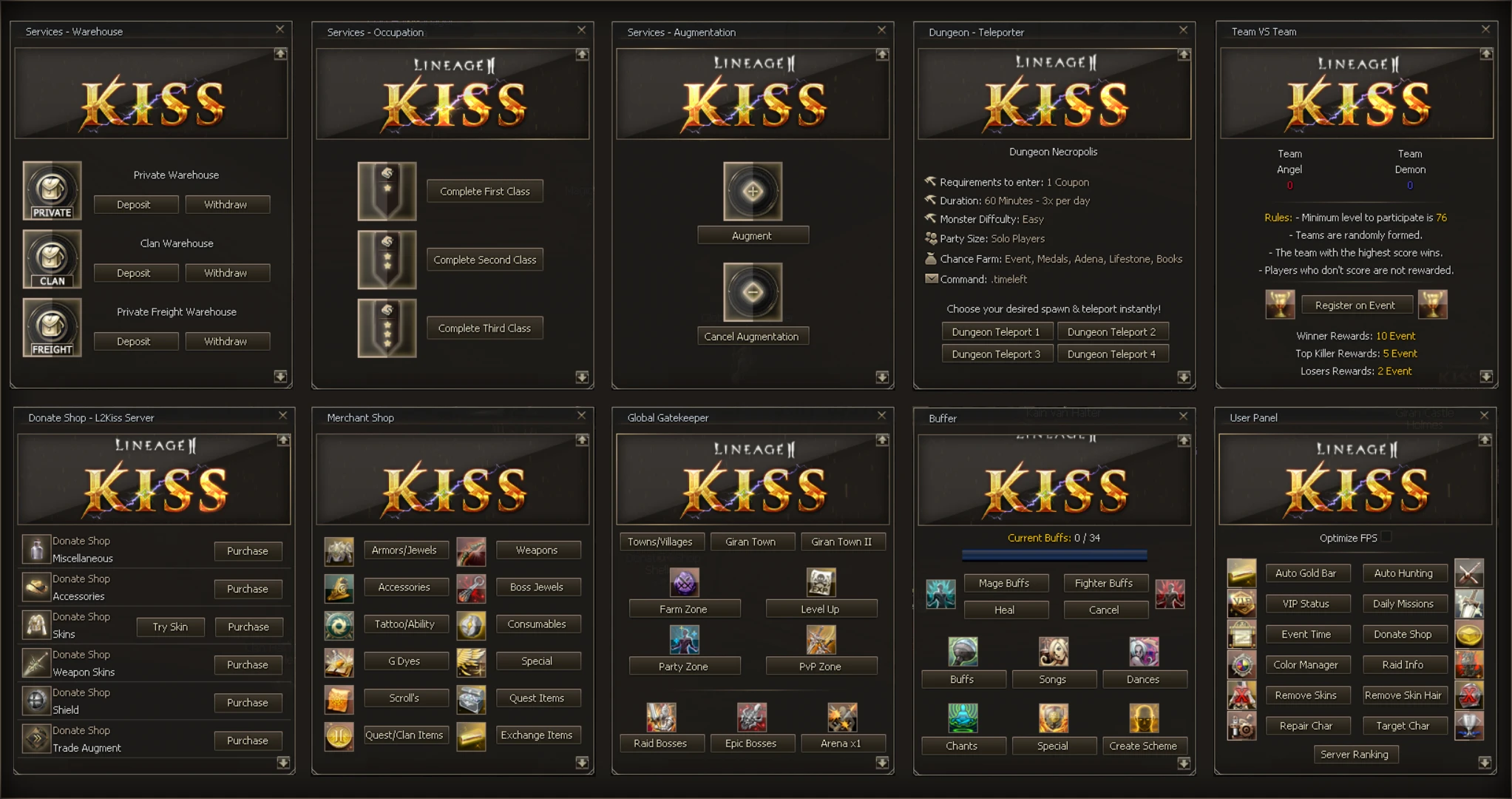The image size is (1512, 799).
Task: Click the Scroll's icon in Merchant Shop
Action: coord(339,699)
